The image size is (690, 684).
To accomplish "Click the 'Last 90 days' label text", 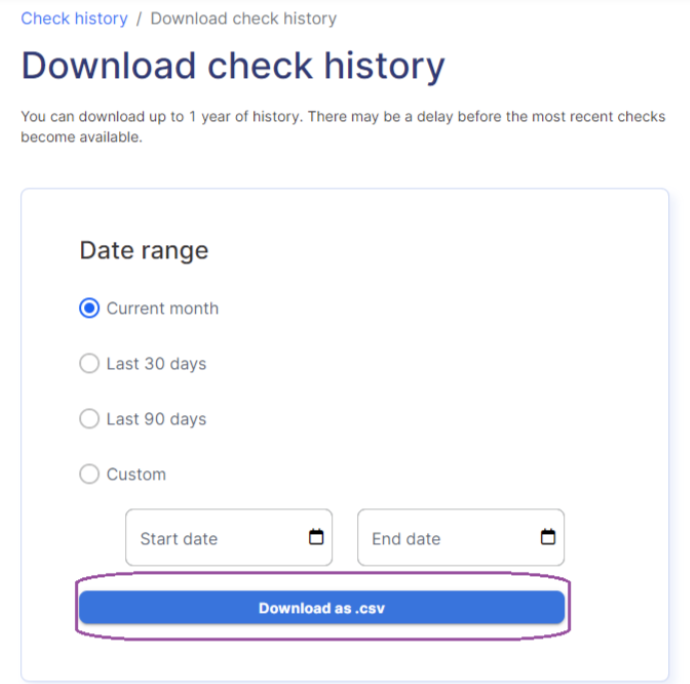I will [156, 419].
